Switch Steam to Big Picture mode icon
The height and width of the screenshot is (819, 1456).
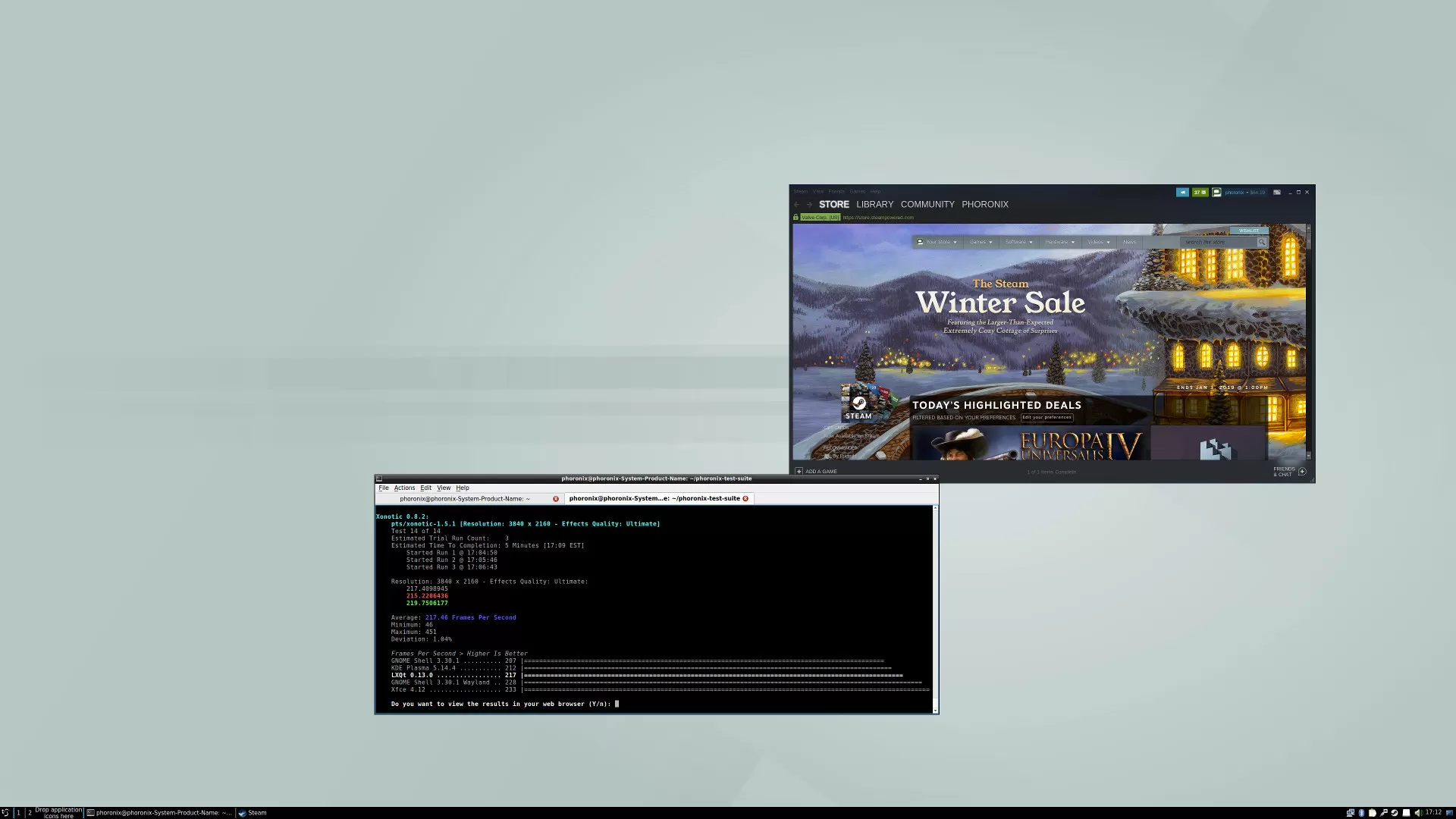pos(1276,193)
